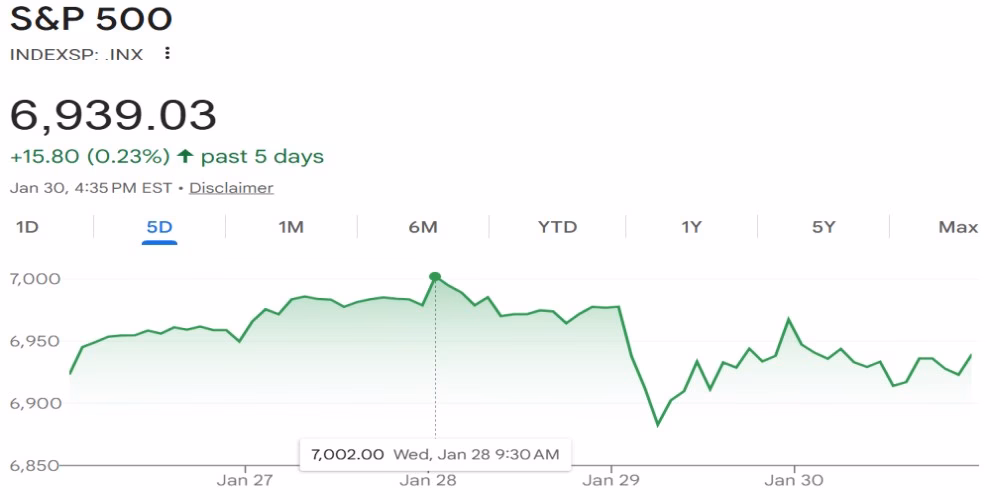Click the +15.80 (0.23%) change value
Viewport: 1000px width, 500px height.
click(89, 157)
